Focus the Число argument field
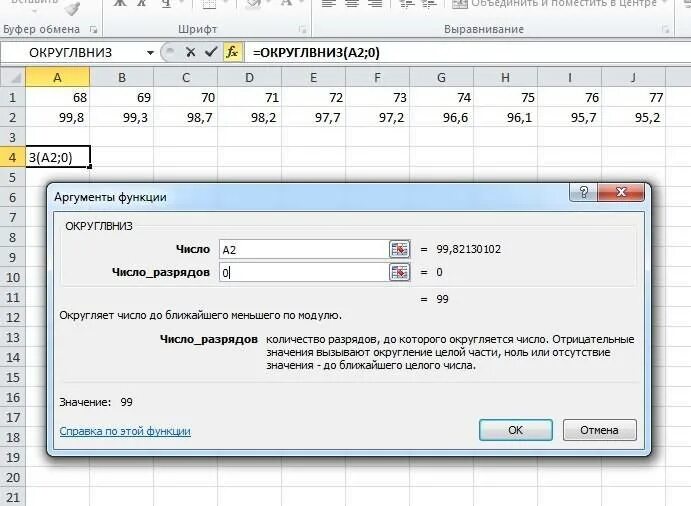 pos(304,249)
